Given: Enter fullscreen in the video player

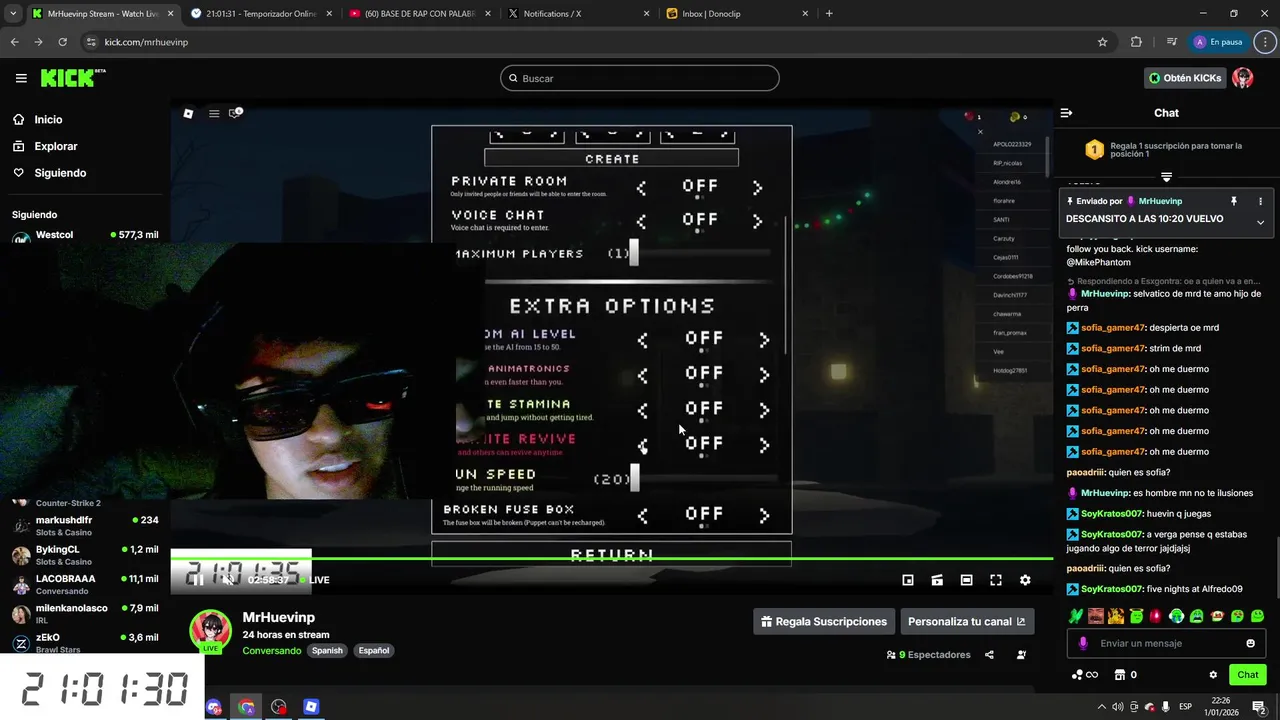Looking at the screenshot, I should tap(996, 580).
